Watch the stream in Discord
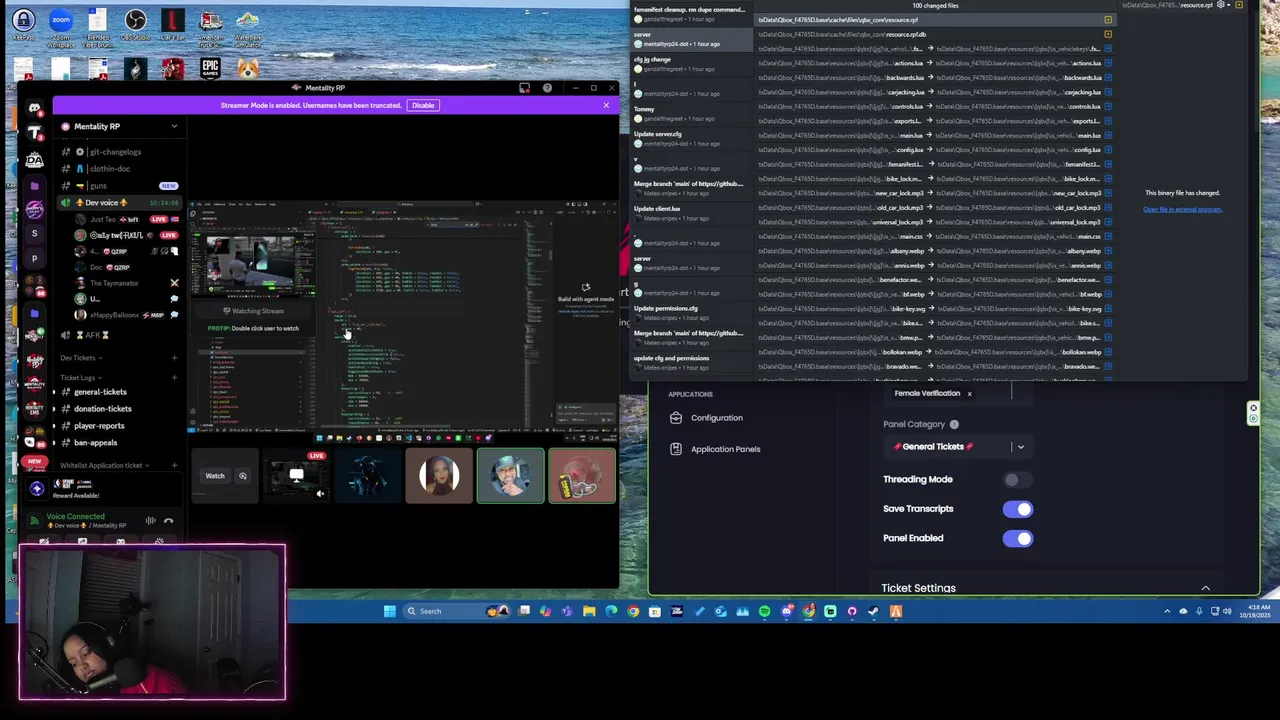 pyautogui.click(x=215, y=476)
